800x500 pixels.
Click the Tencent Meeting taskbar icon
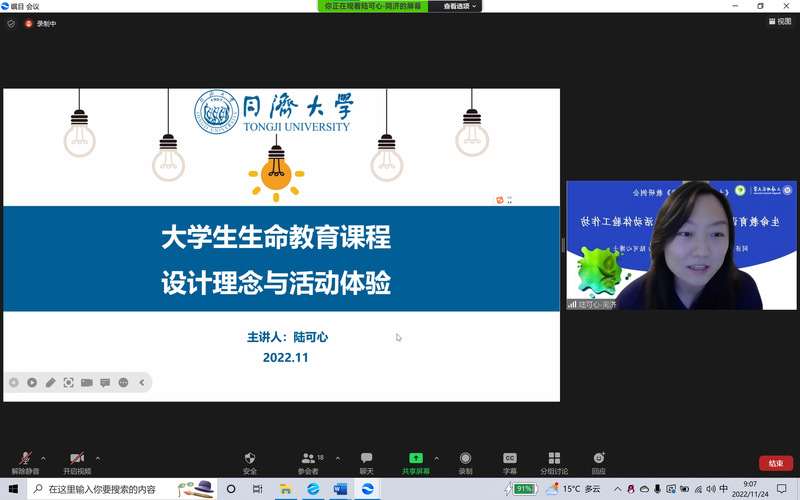point(368,489)
